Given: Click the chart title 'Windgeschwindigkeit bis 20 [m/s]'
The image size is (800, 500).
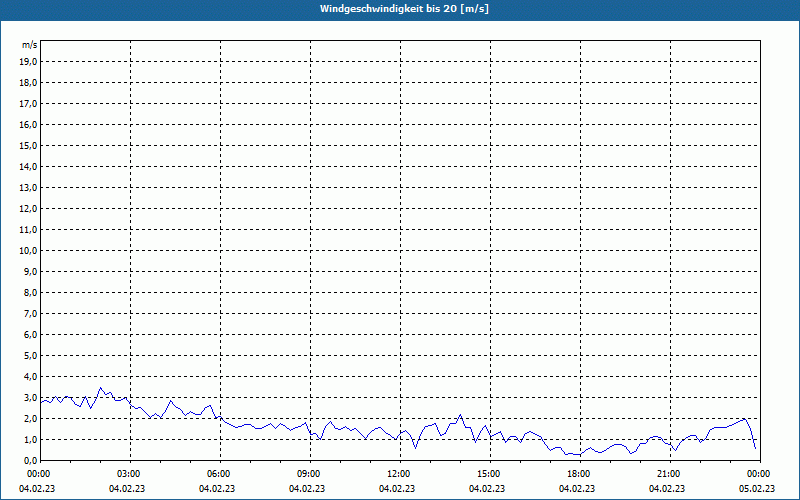Looking at the screenshot, I should 404,9.
